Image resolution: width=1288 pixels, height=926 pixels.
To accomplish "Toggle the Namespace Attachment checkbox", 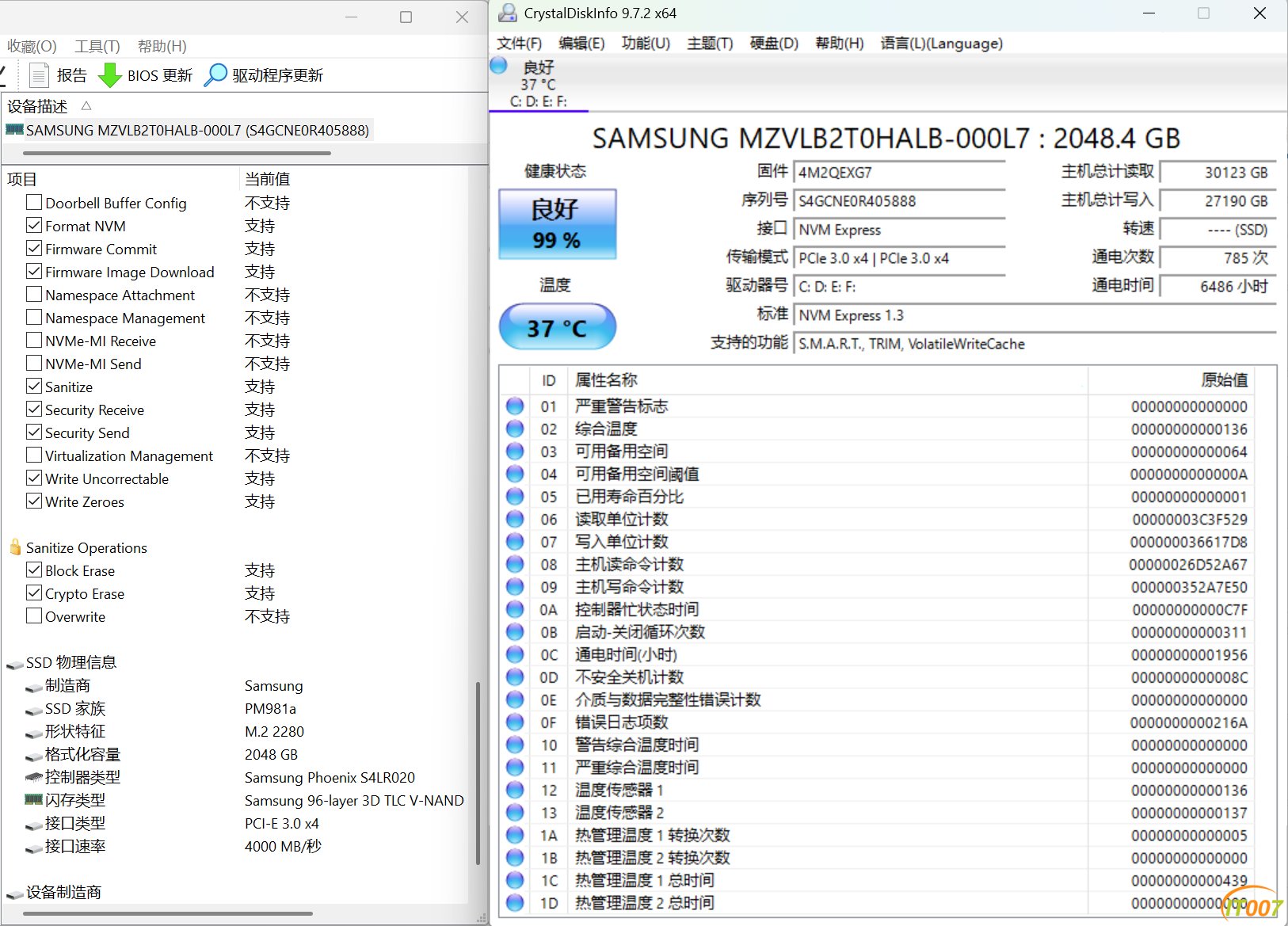I will point(34,294).
